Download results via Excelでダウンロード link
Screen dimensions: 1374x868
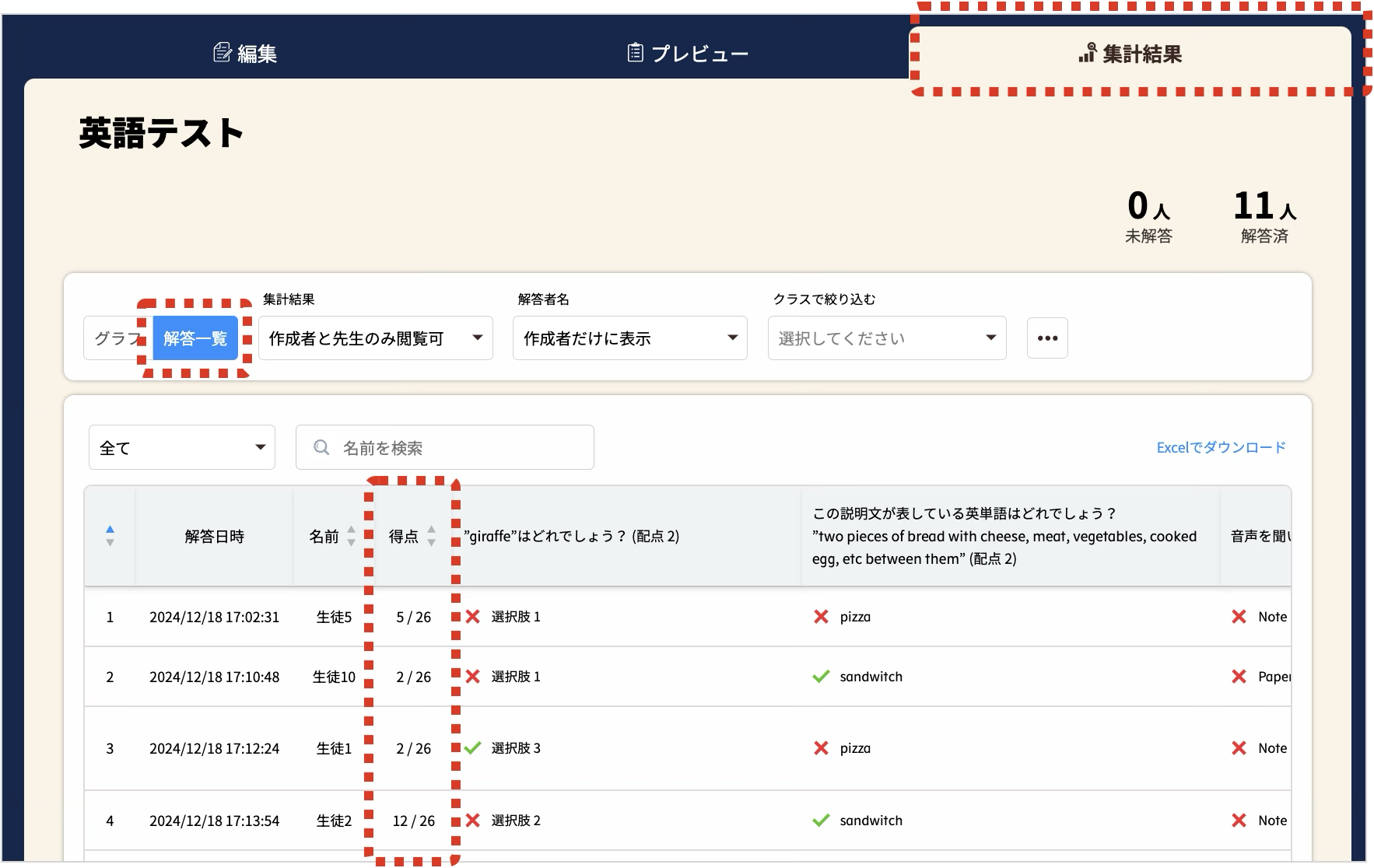pos(1221,447)
